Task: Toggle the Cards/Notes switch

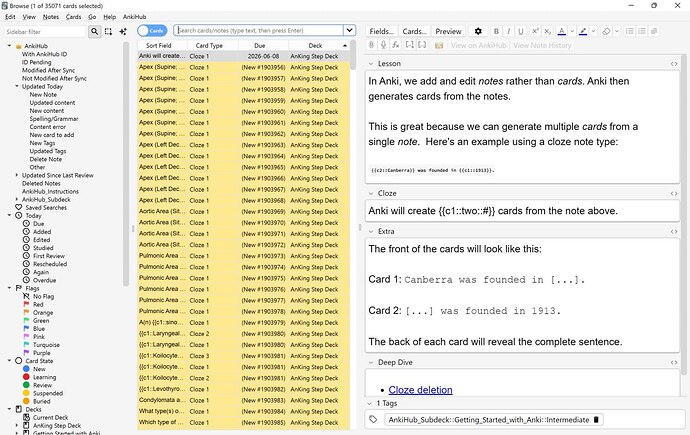Action: (x=152, y=31)
